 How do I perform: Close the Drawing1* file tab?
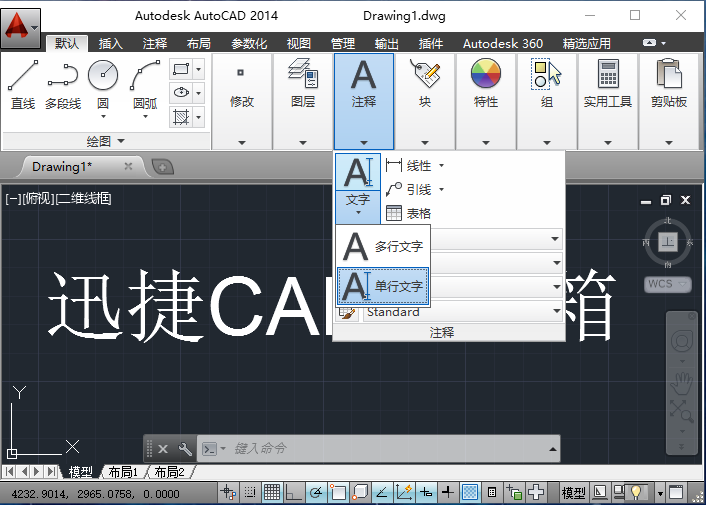point(128,167)
